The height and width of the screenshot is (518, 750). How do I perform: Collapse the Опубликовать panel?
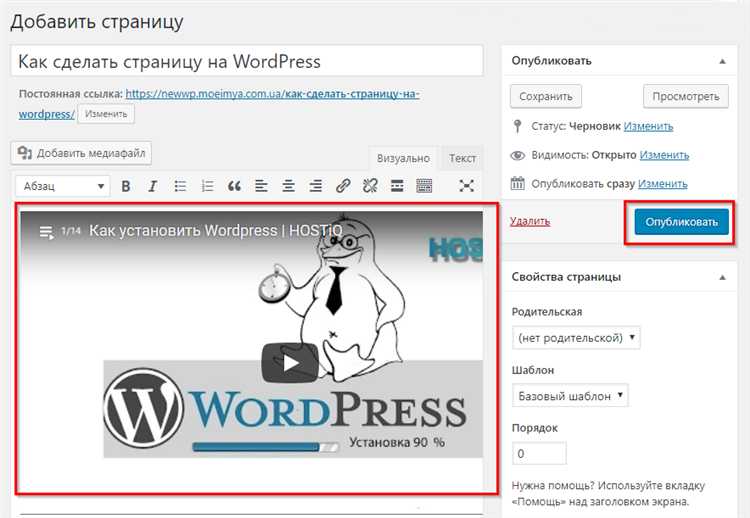coord(722,61)
